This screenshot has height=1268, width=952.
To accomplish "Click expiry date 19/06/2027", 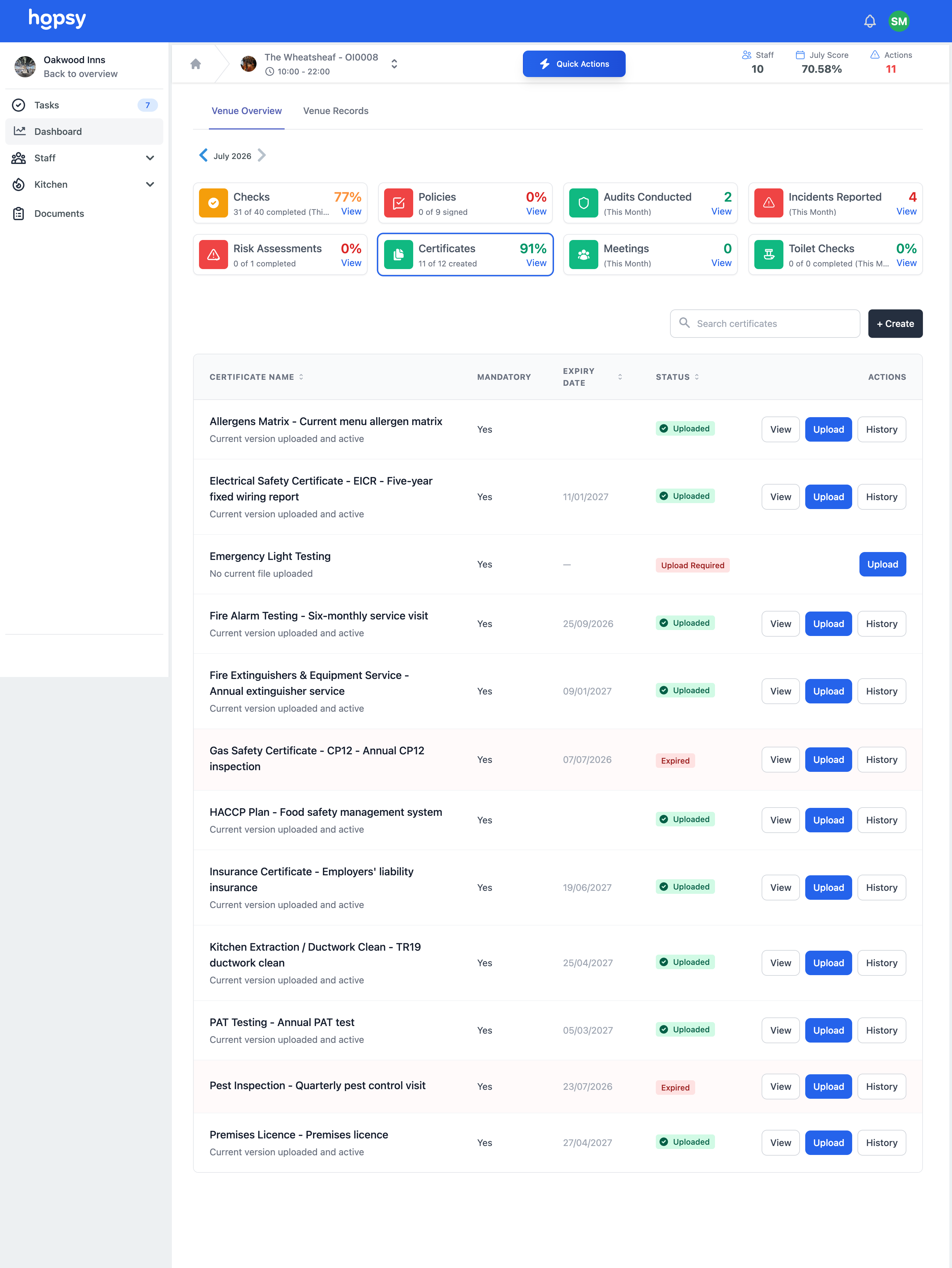I will point(587,888).
